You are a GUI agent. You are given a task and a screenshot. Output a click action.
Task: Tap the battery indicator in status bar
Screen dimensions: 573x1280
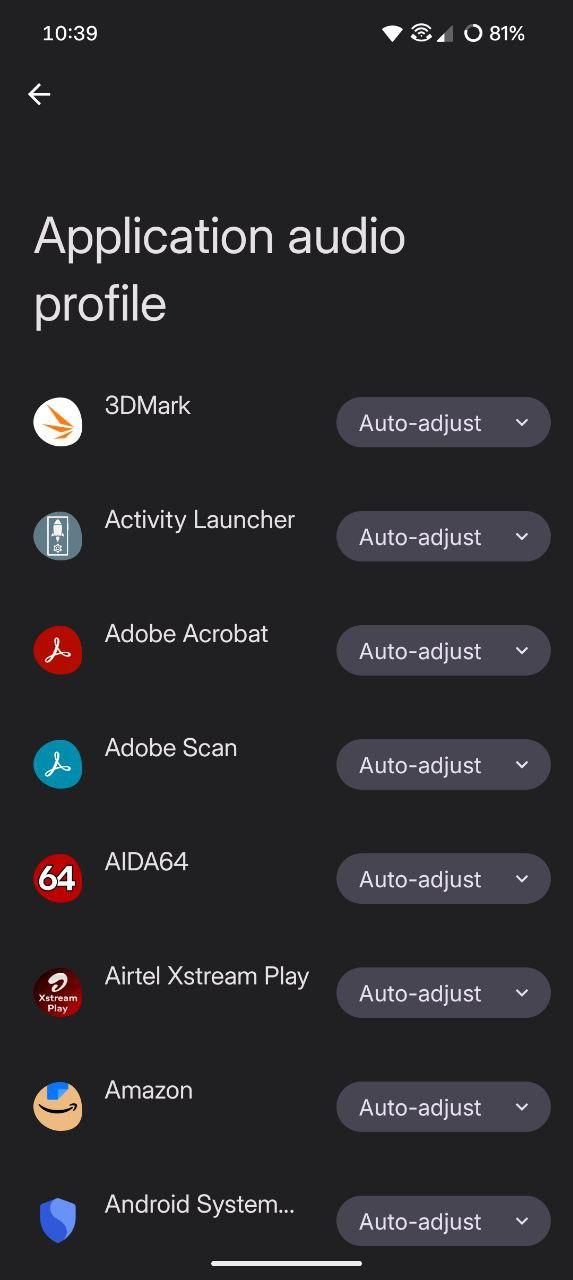(x=494, y=33)
